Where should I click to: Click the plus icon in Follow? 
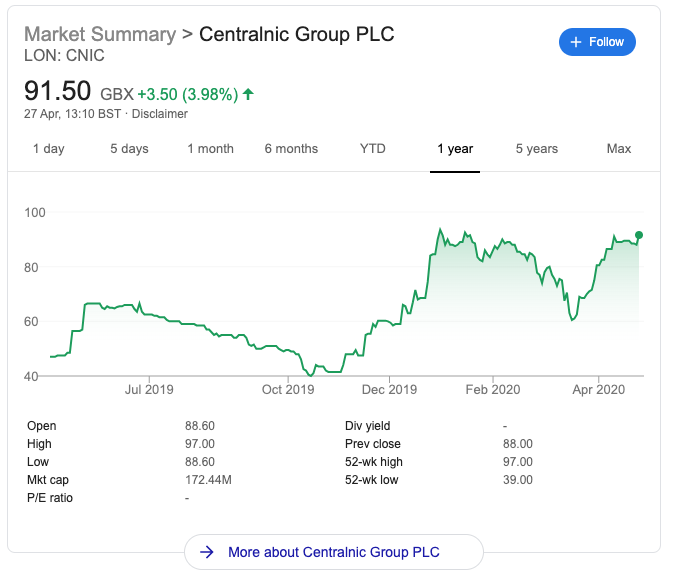click(x=575, y=42)
